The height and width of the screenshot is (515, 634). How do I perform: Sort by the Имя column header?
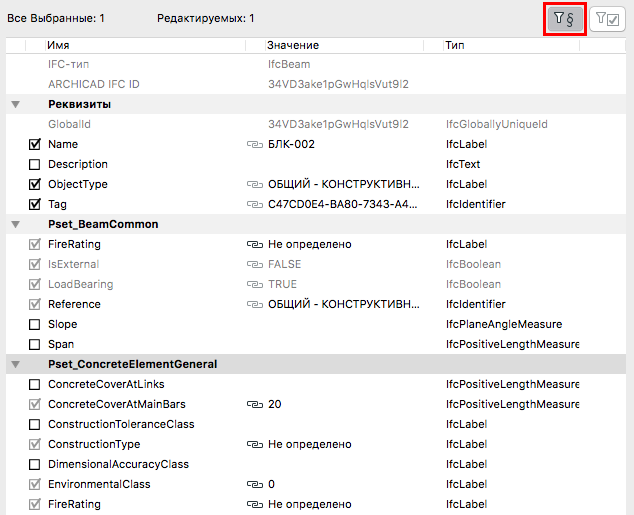point(145,45)
